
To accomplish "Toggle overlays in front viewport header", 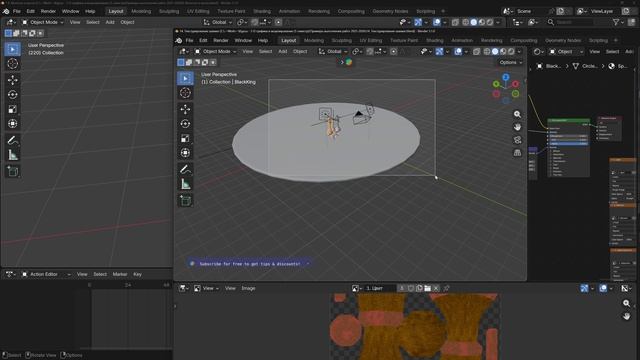I will (x=458, y=51).
